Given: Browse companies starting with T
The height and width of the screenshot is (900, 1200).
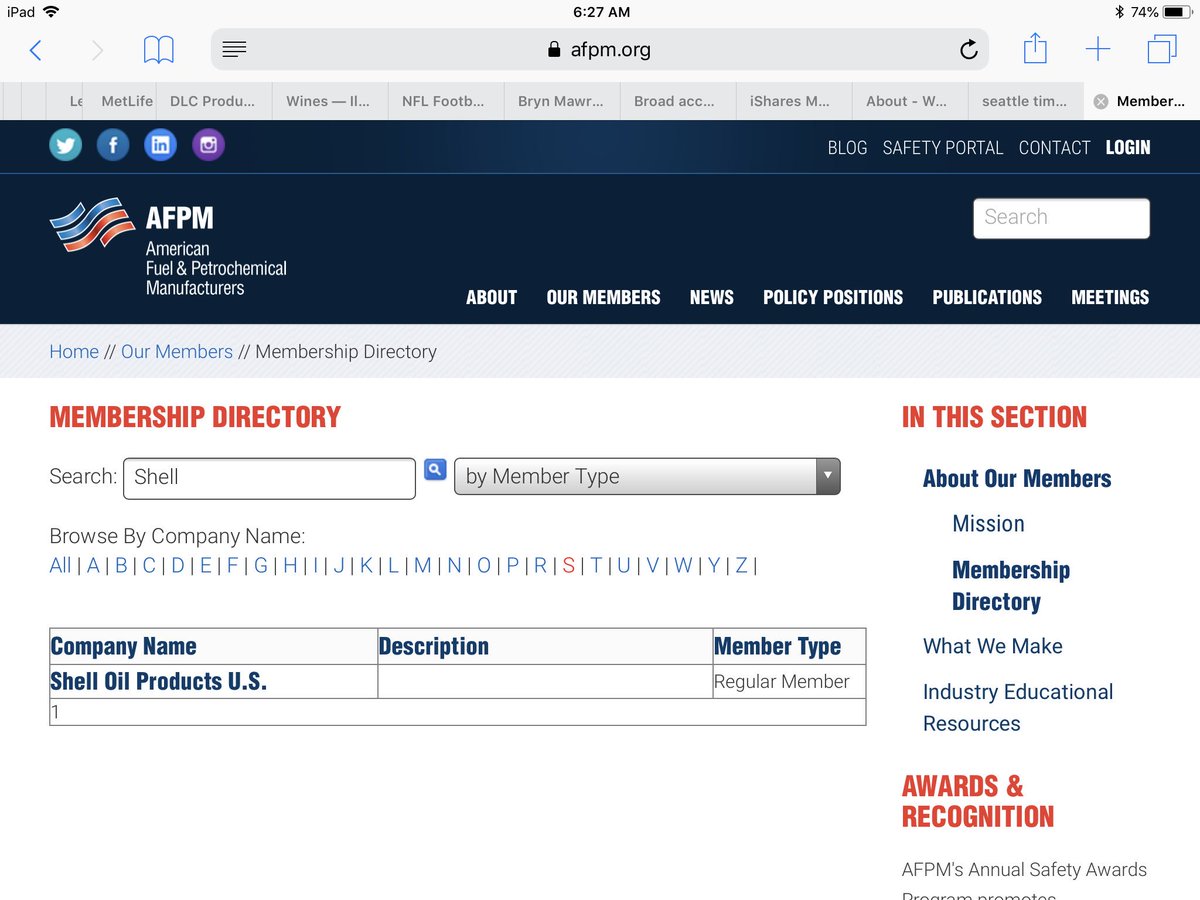Looking at the screenshot, I should pos(596,565).
